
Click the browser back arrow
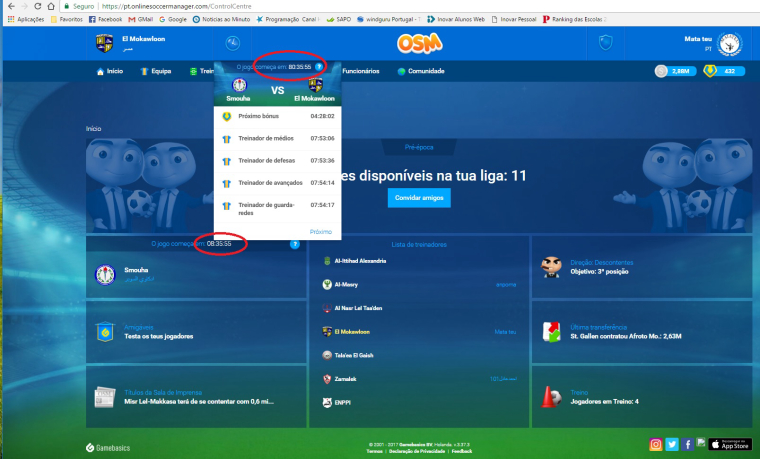click(11, 6)
